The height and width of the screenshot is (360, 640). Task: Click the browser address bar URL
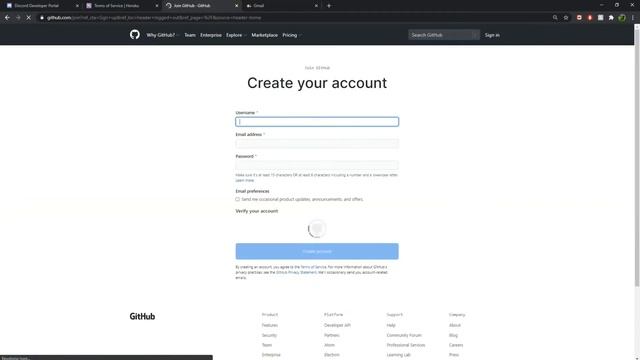point(155,18)
